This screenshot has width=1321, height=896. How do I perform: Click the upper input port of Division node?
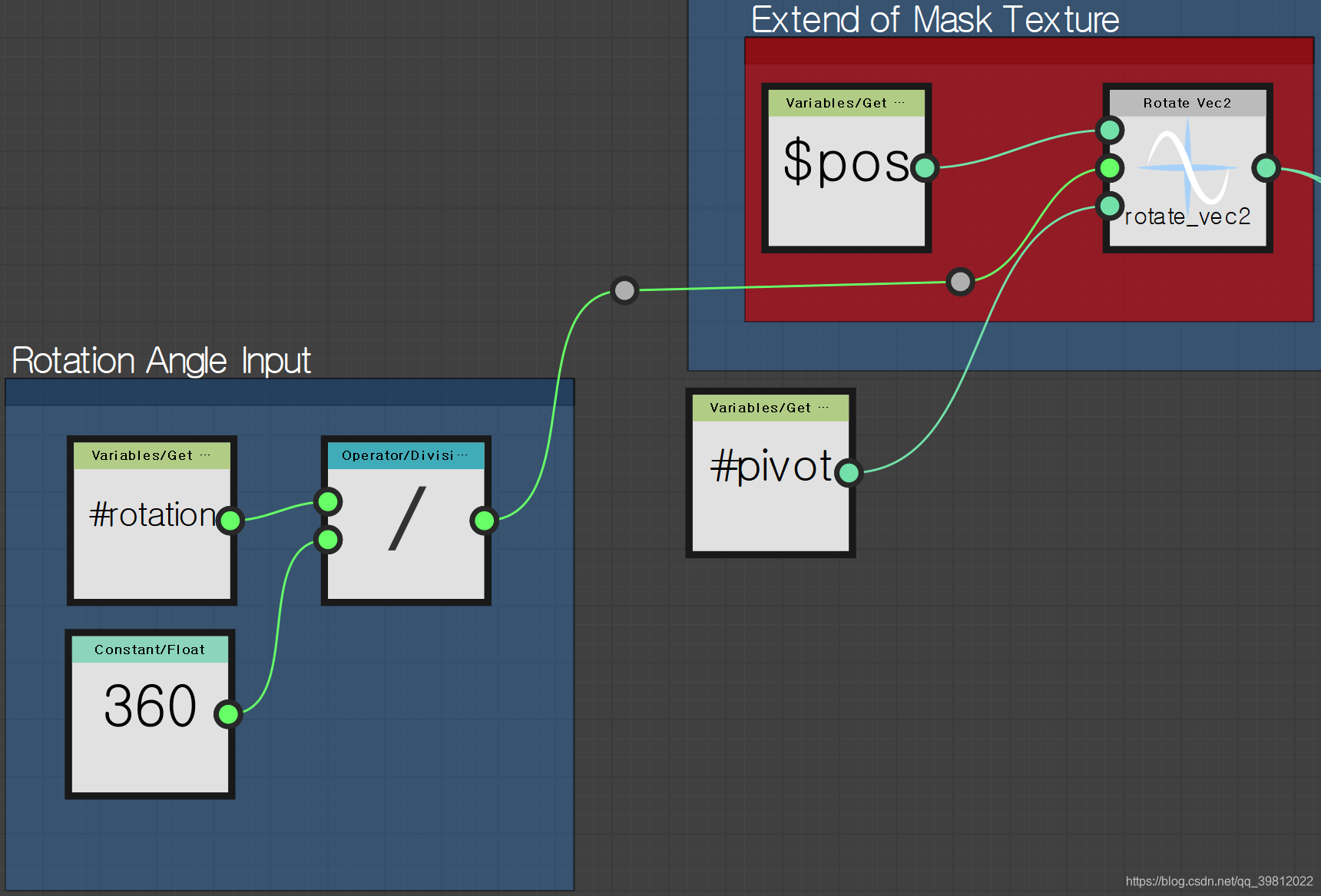(x=328, y=502)
